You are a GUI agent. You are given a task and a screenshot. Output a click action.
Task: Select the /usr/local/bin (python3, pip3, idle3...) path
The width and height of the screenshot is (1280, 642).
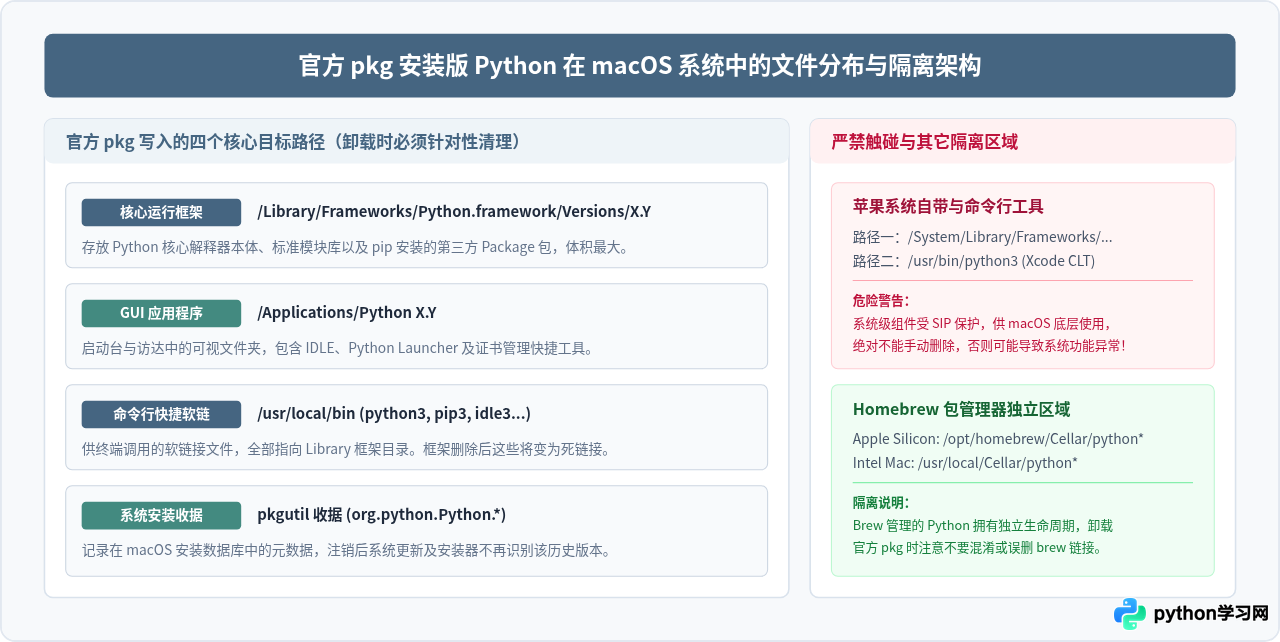394,414
